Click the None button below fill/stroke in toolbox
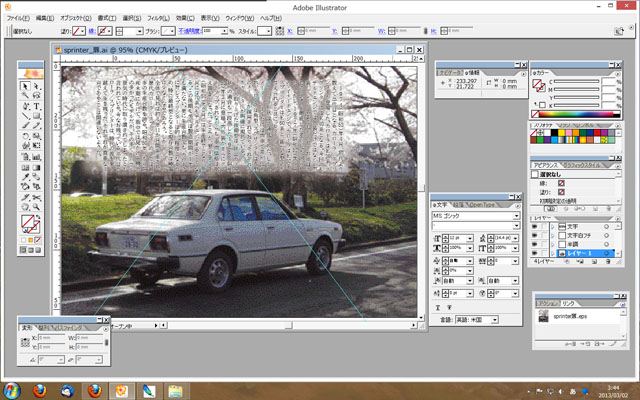 (x=38, y=240)
